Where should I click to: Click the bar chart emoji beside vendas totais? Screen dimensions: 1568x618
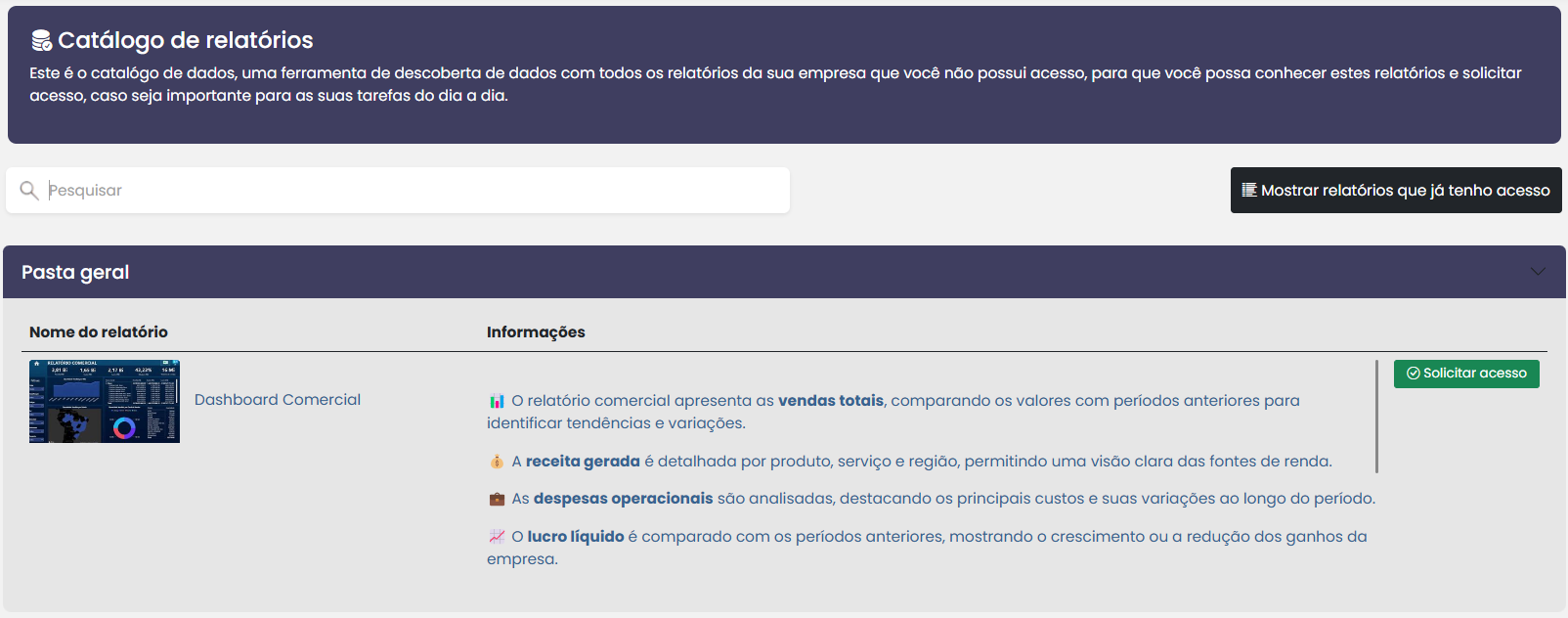tap(497, 401)
